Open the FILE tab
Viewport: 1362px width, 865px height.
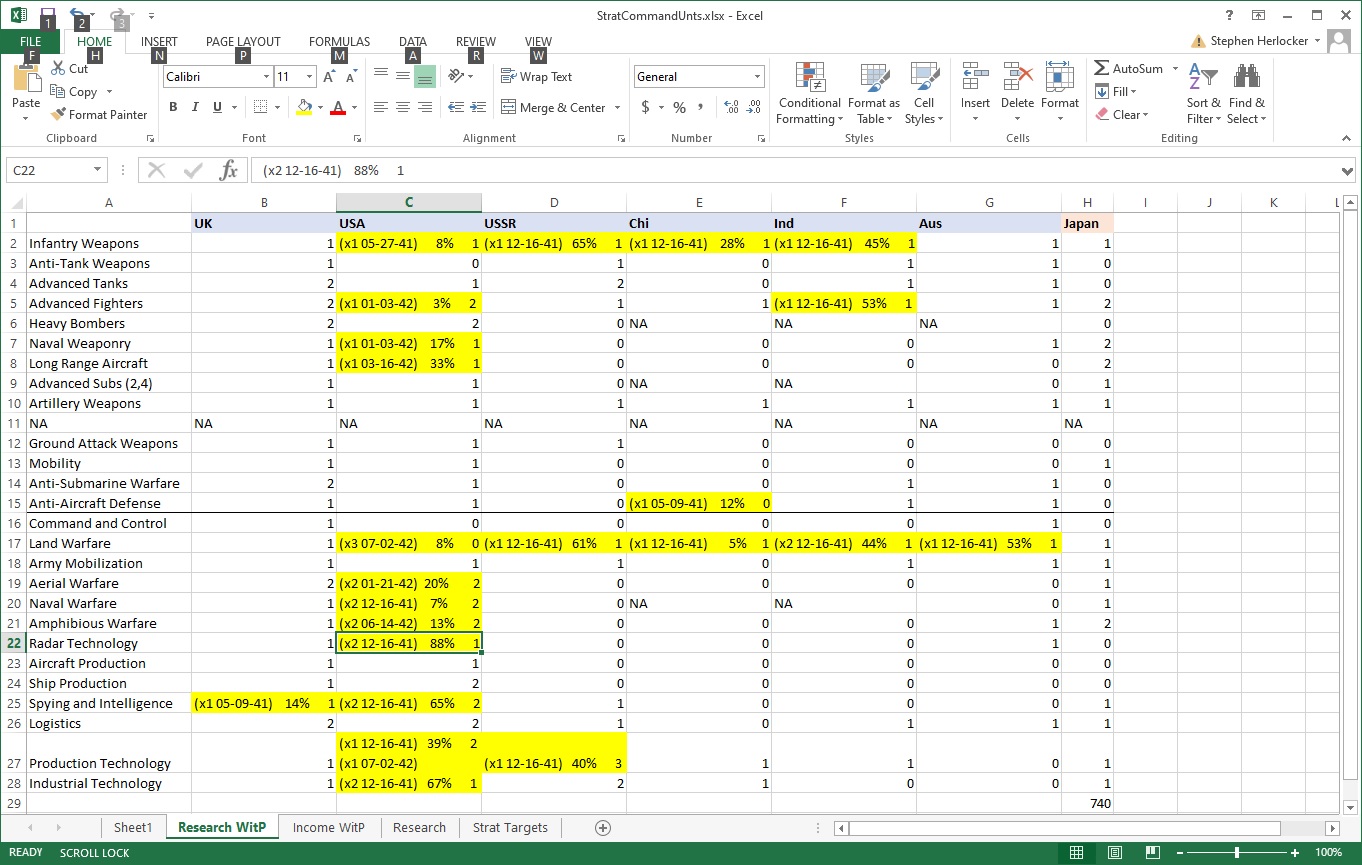pos(31,42)
